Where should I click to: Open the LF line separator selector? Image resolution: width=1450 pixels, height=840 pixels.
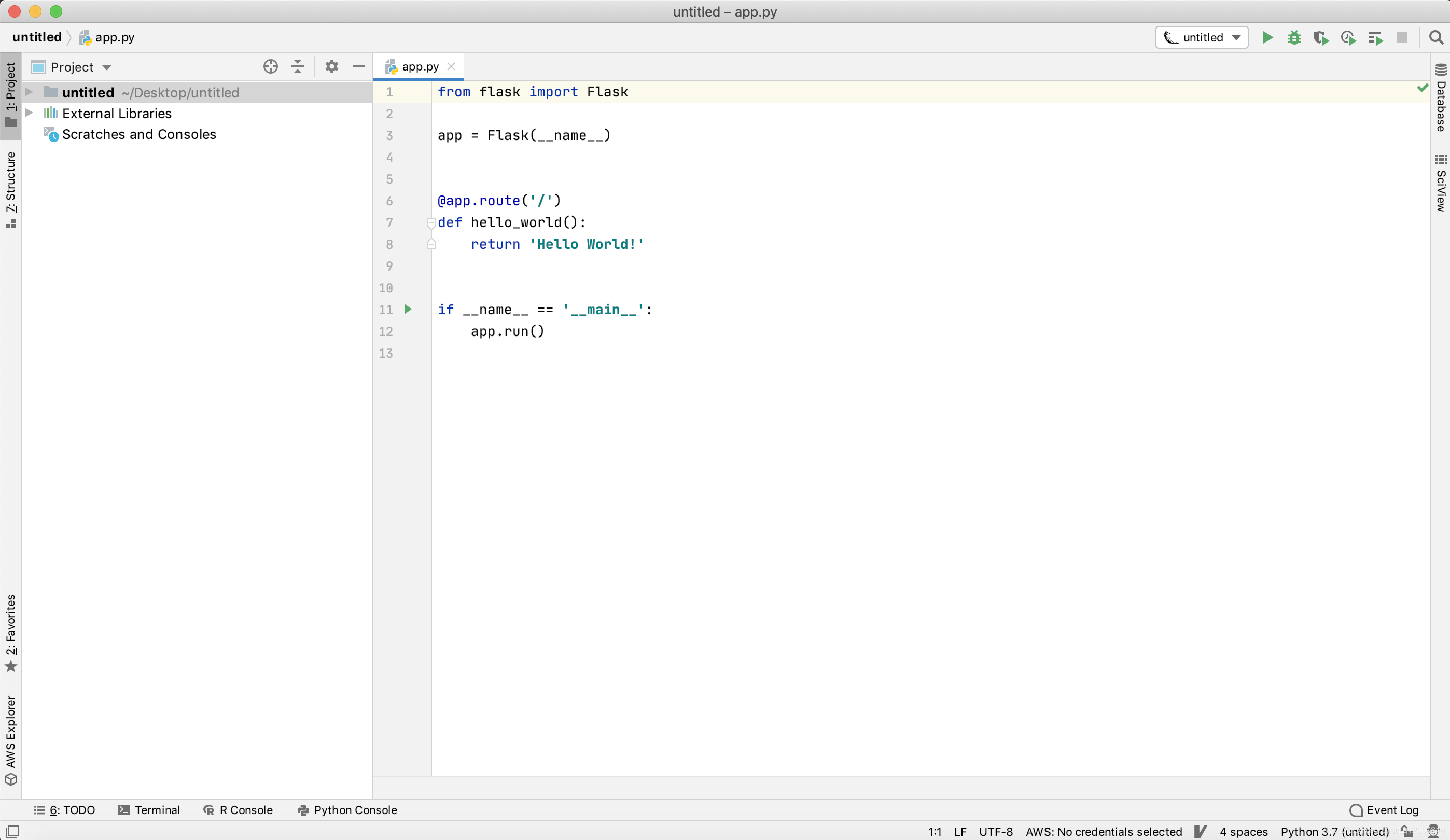960,831
